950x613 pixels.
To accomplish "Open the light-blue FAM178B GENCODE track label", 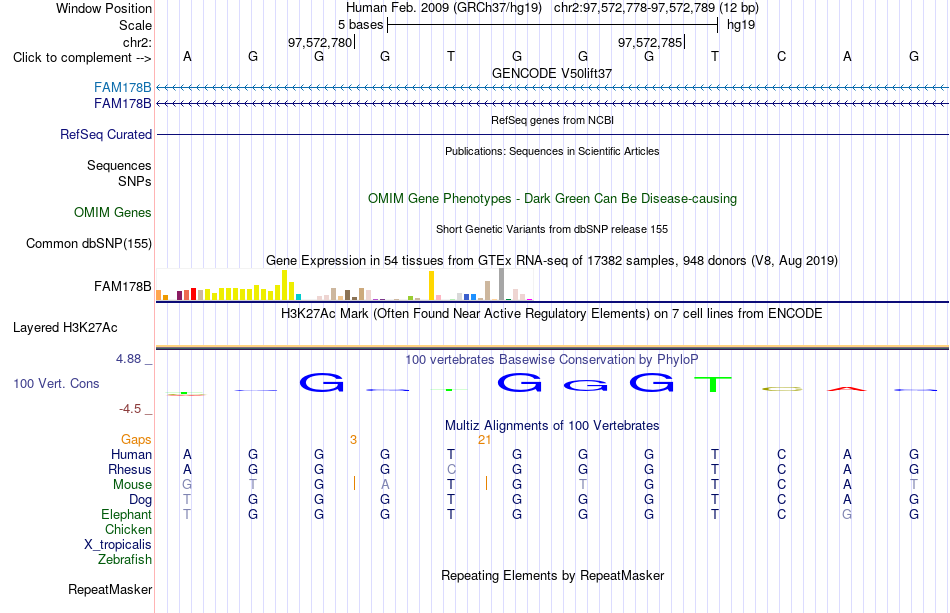I will point(122,88).
